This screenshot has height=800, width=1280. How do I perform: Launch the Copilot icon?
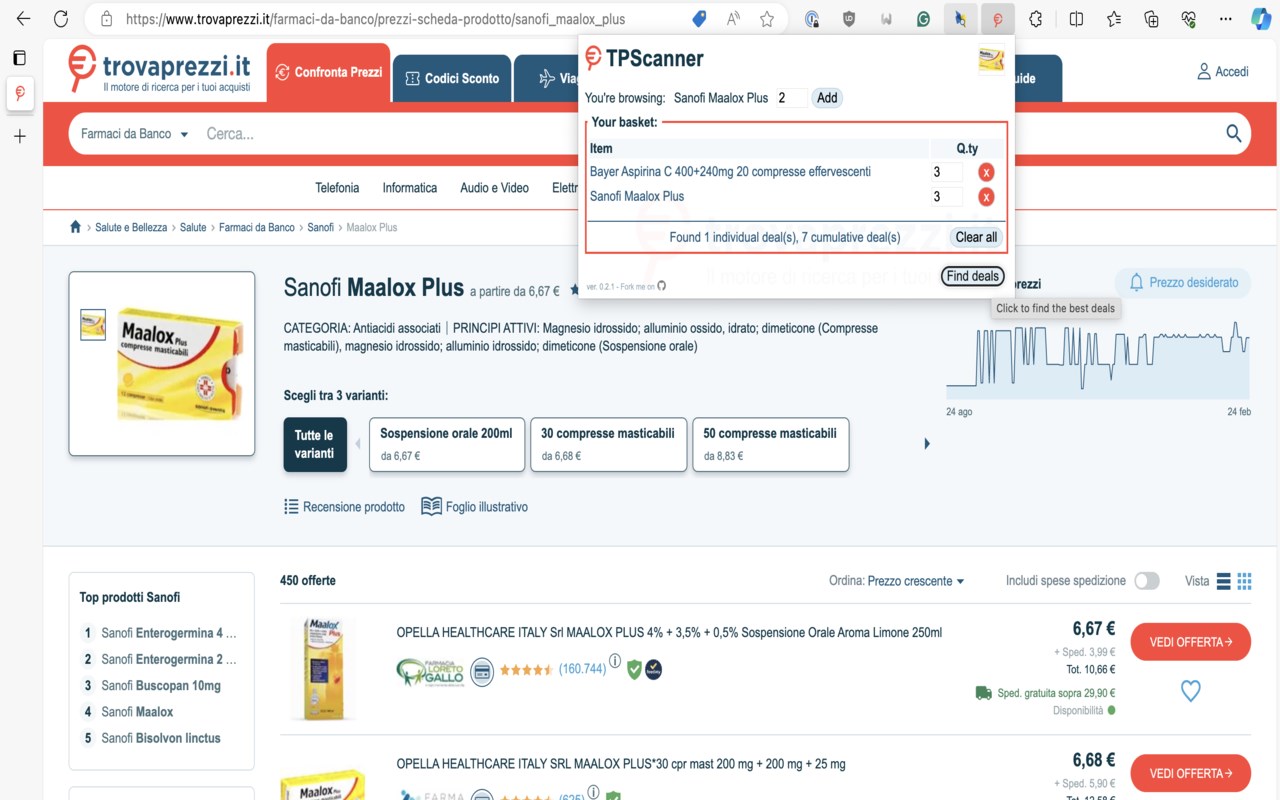(x=1260, y=19)
